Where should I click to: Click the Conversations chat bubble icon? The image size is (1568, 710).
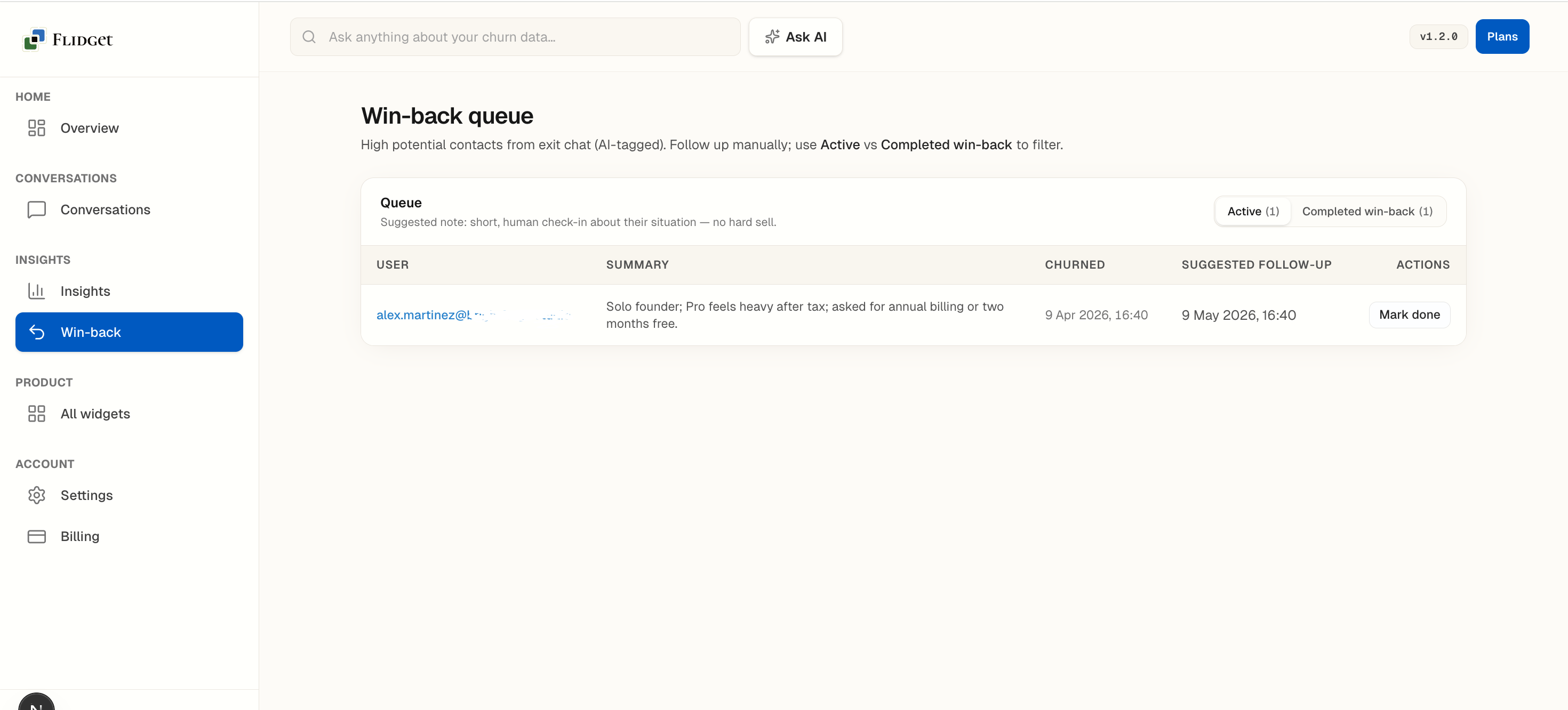(36, 209)
